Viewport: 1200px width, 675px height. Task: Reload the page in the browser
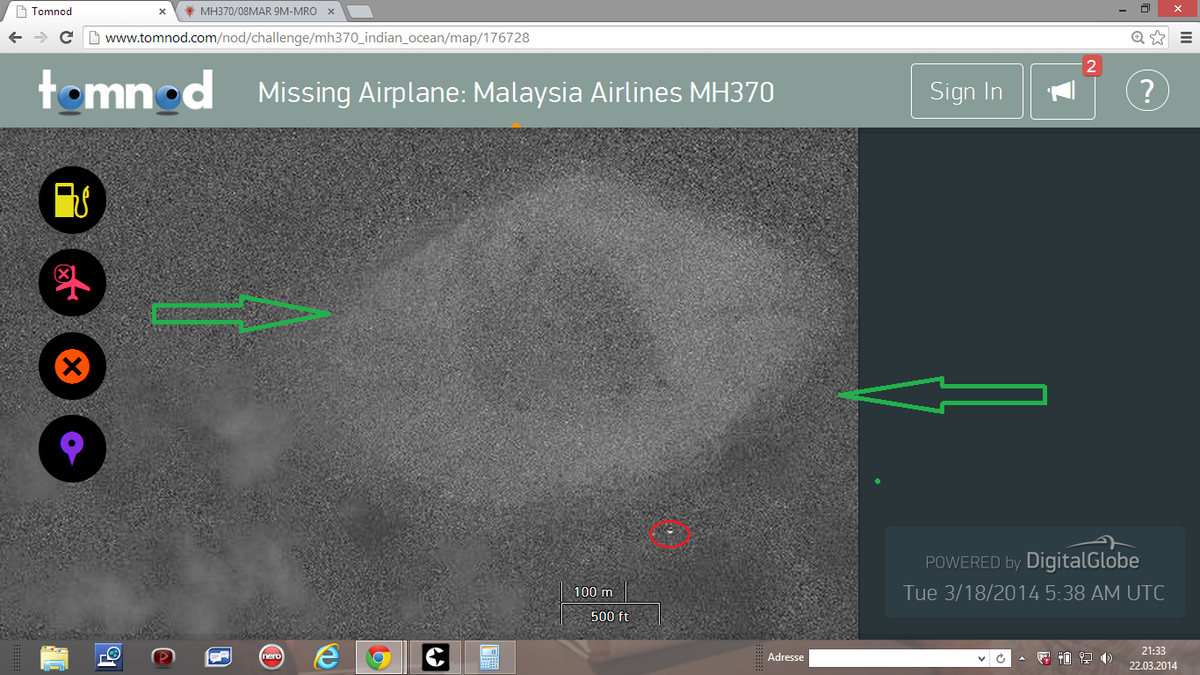pyautogui.click(x=66, y=38)
